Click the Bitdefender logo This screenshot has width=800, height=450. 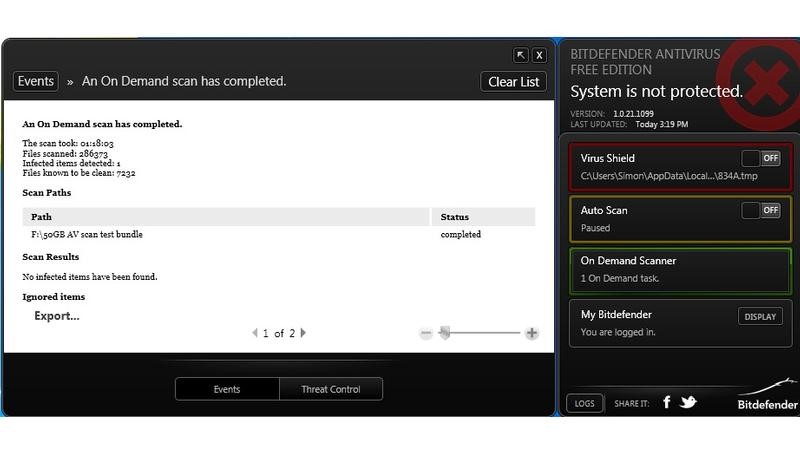pyautogui.click(x=767, y=395)
